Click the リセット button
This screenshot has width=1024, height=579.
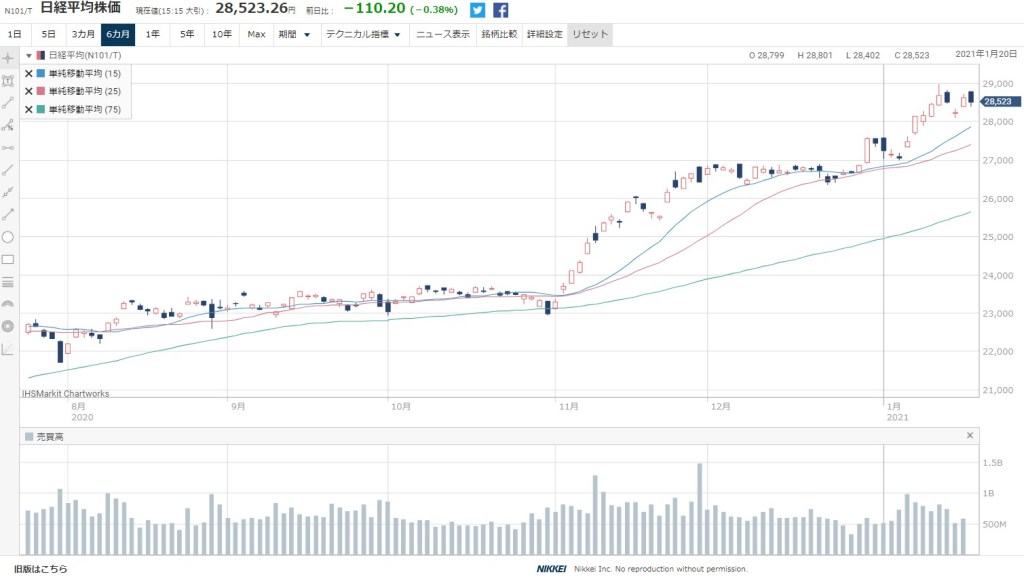(x=588, y=34)
